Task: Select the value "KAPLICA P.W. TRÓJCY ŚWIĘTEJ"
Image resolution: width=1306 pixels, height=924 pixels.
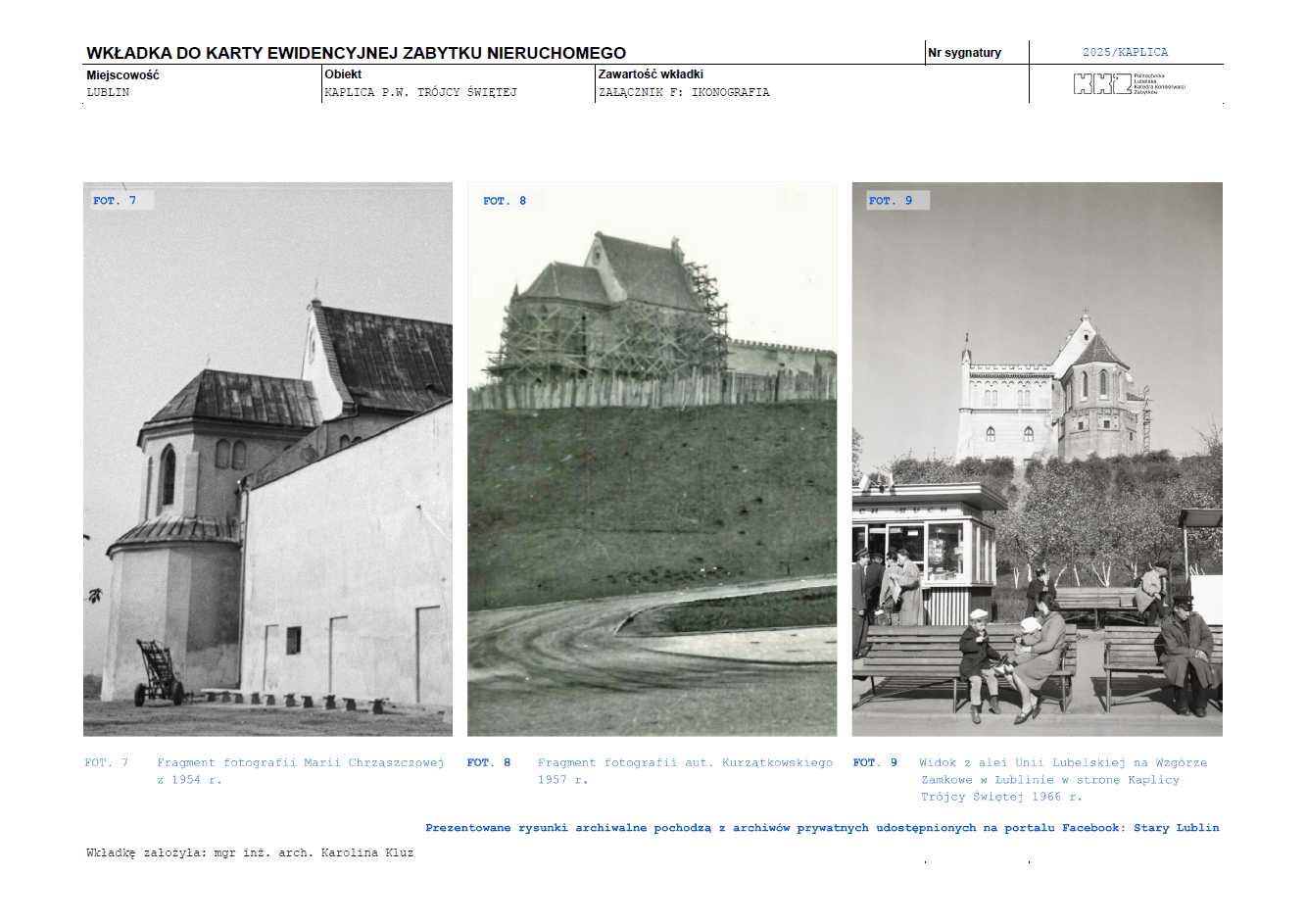Action: (421, 92)
